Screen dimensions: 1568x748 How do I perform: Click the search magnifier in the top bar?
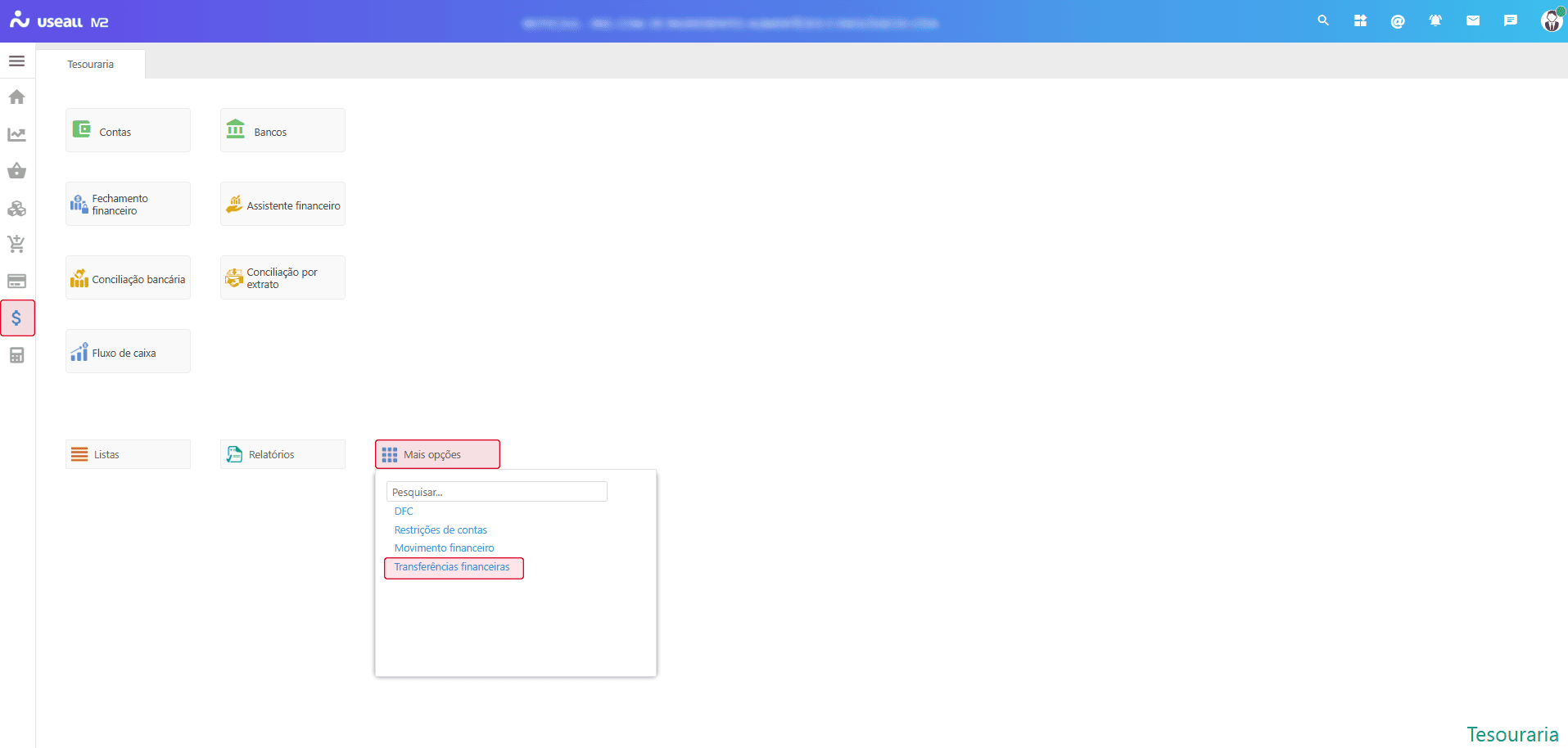coord(1322,20)
